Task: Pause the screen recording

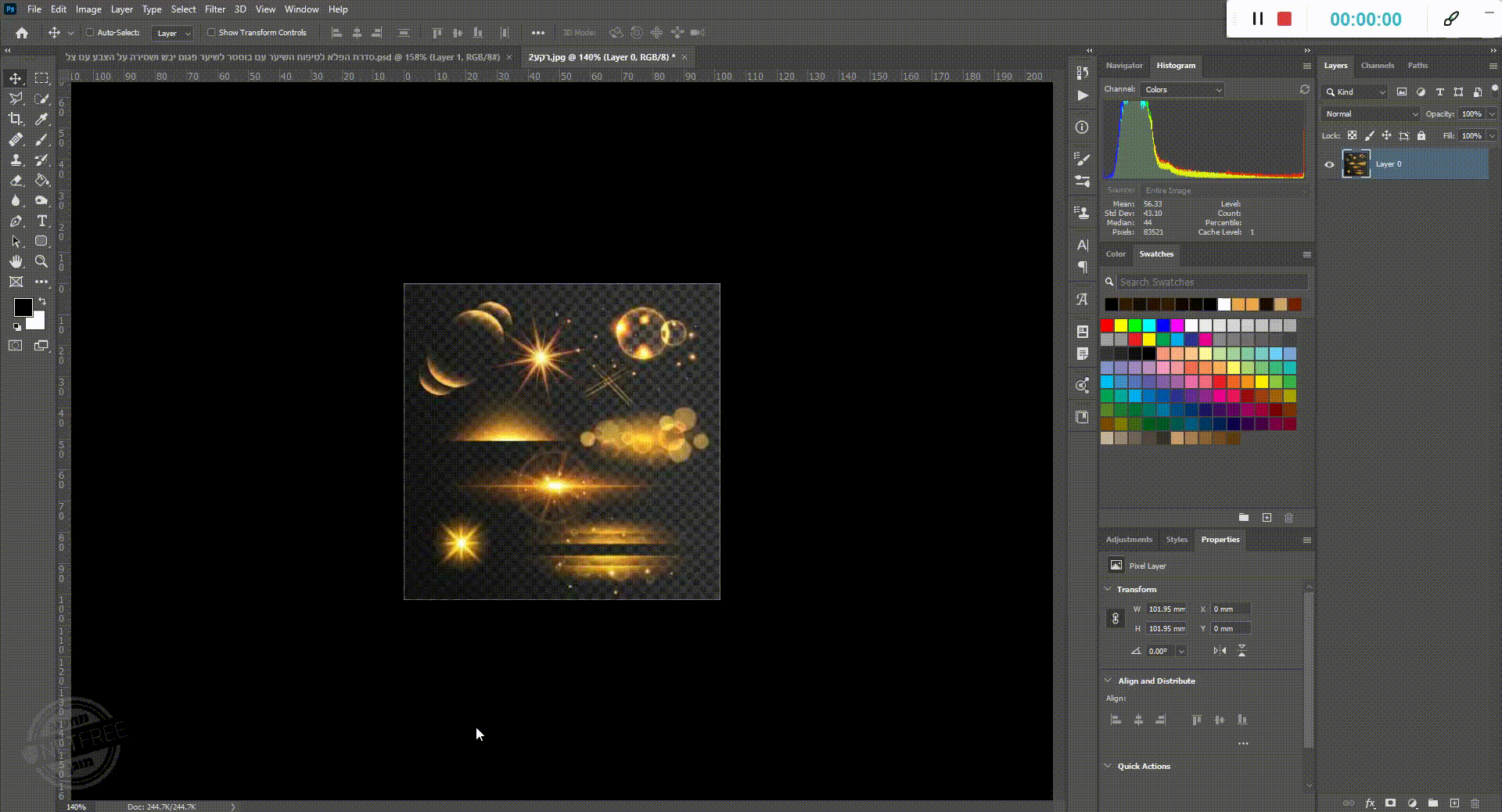Action: (1258, 19)
